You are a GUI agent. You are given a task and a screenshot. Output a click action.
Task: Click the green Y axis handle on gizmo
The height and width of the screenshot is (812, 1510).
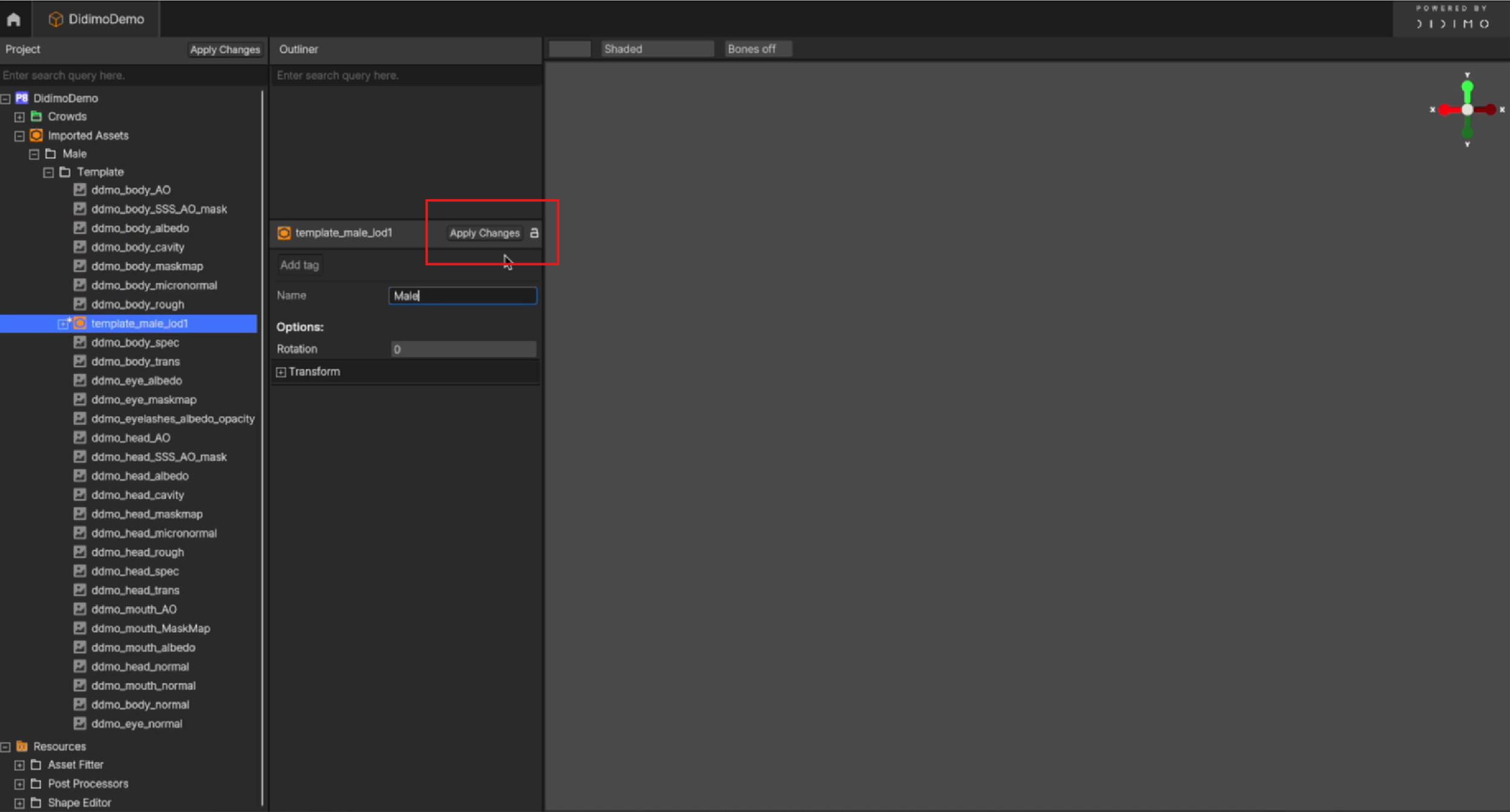[x=1467, y=88]
